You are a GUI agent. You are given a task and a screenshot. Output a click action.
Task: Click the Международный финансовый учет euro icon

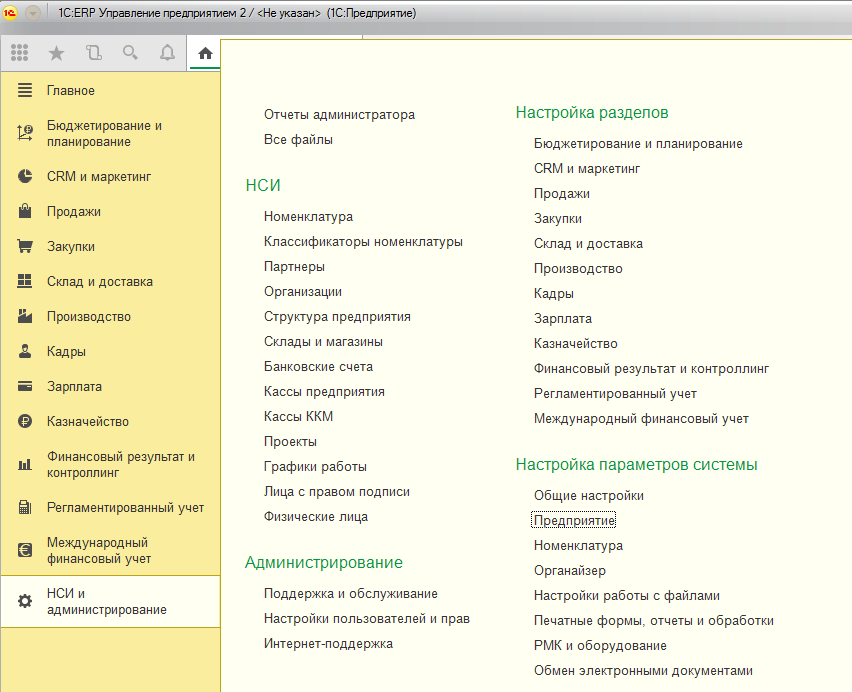pyautogui.click(x=25, y=550)
